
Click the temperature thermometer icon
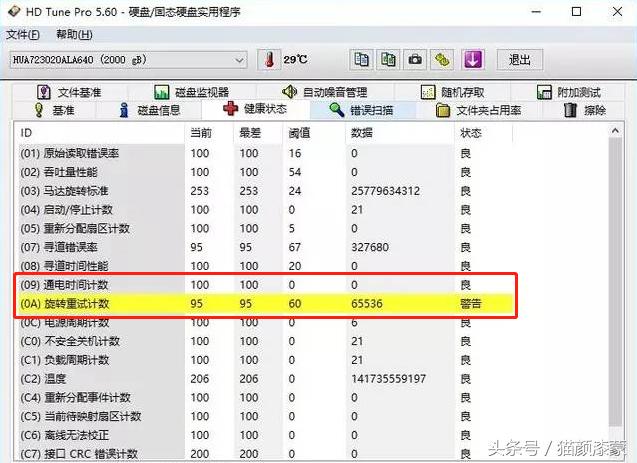(x=269, y=60)
